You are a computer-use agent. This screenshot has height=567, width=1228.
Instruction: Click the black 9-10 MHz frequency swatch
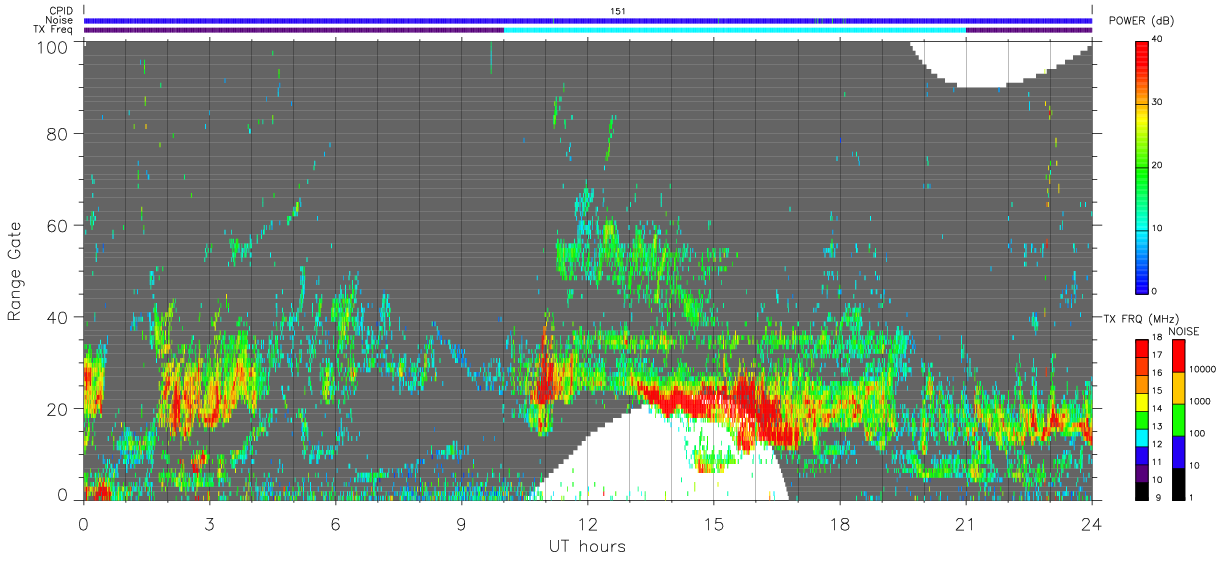pyautogui.click(x=1141, y=491)
